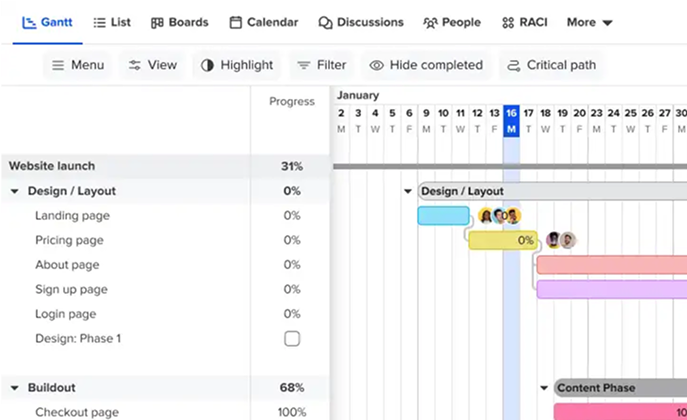Expand the More dropdown menu
The image size is (687, 420).
click(x=589, y=22)
